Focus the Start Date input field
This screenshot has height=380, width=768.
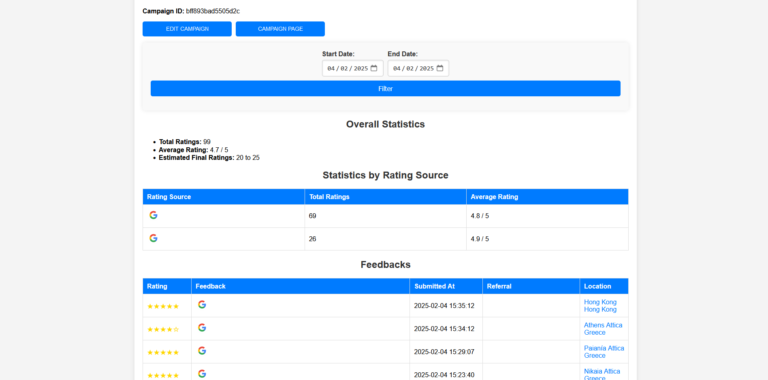pyautogui.click(x=353, y=69)
